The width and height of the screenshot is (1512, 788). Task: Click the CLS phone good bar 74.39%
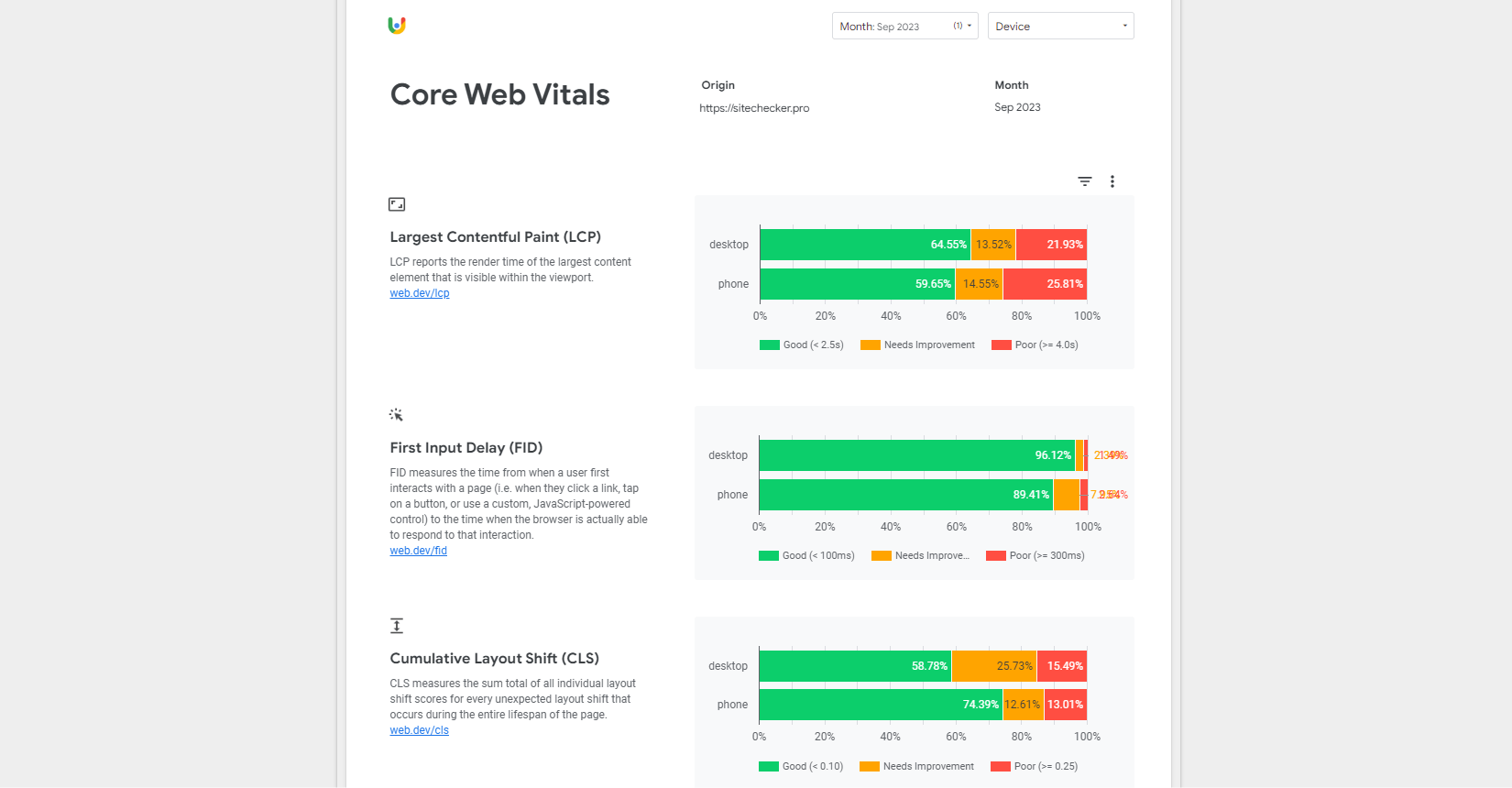point(881,705)
